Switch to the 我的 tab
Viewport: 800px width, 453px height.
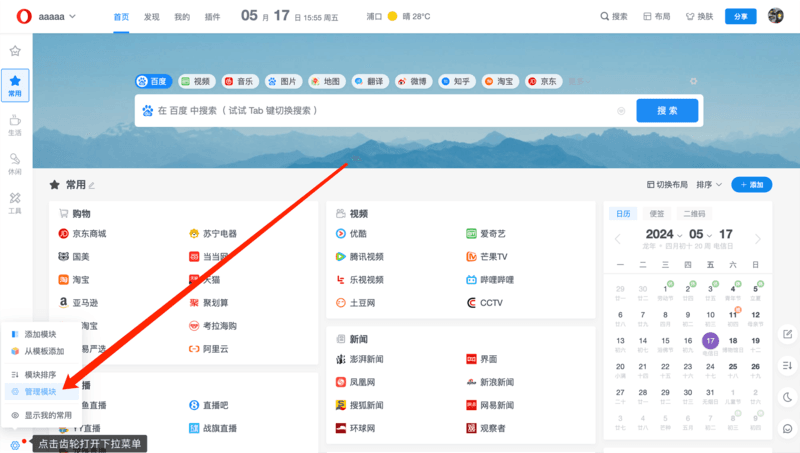coord(182,17)
